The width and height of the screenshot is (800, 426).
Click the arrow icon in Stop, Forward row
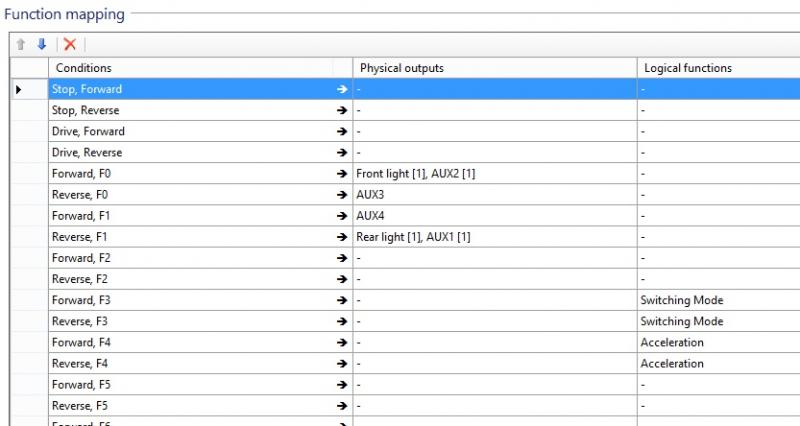pyautogui.click(x=342, y=89)
